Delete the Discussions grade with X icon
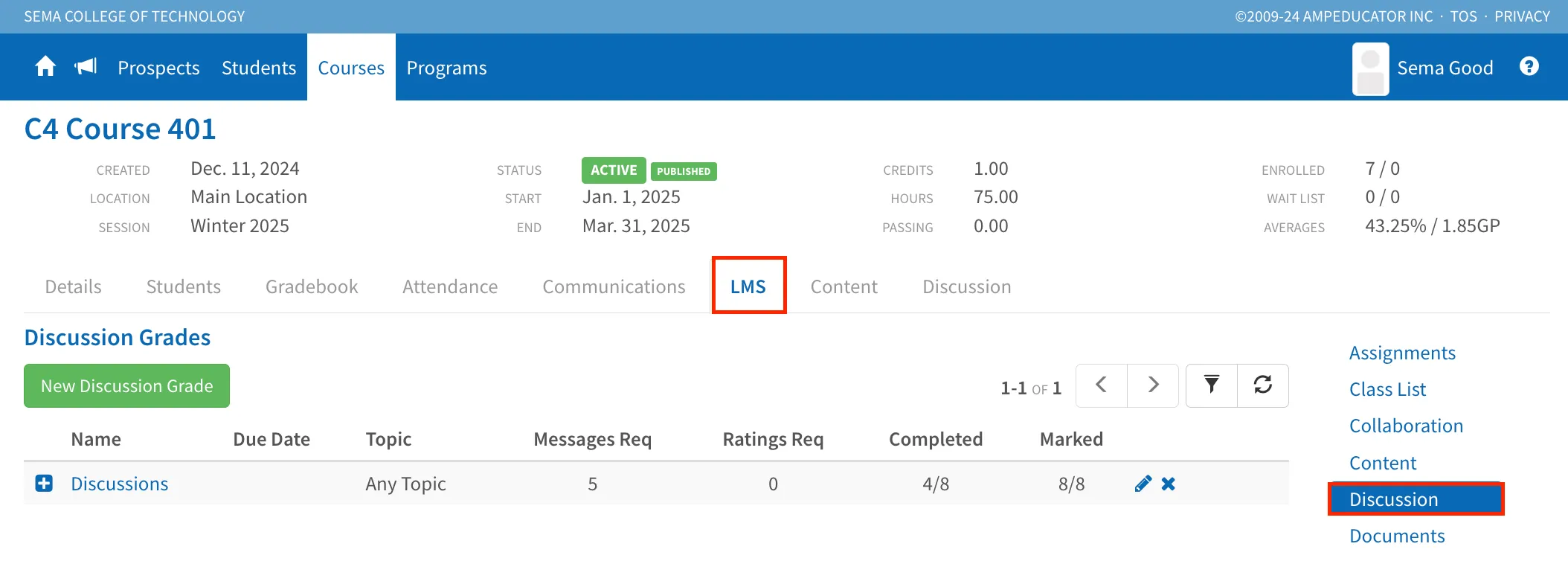Screen dimensions: 1568x564 tap(1169, 484)
